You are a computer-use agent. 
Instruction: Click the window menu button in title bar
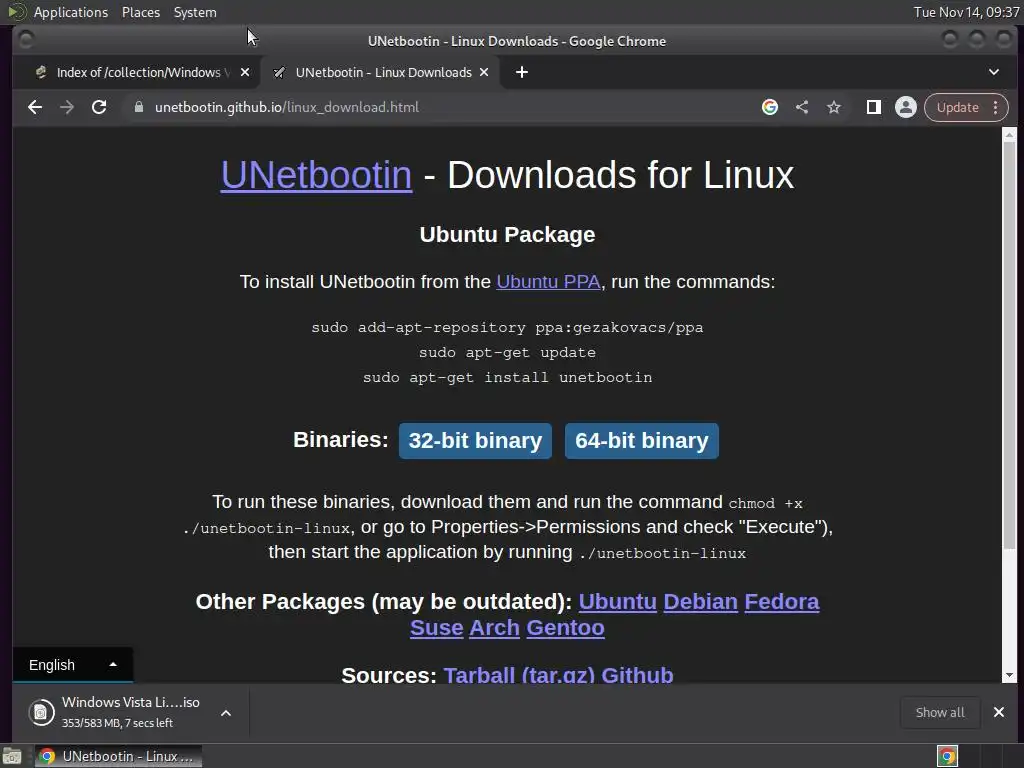pyautogui.click(x=26, y=40)
